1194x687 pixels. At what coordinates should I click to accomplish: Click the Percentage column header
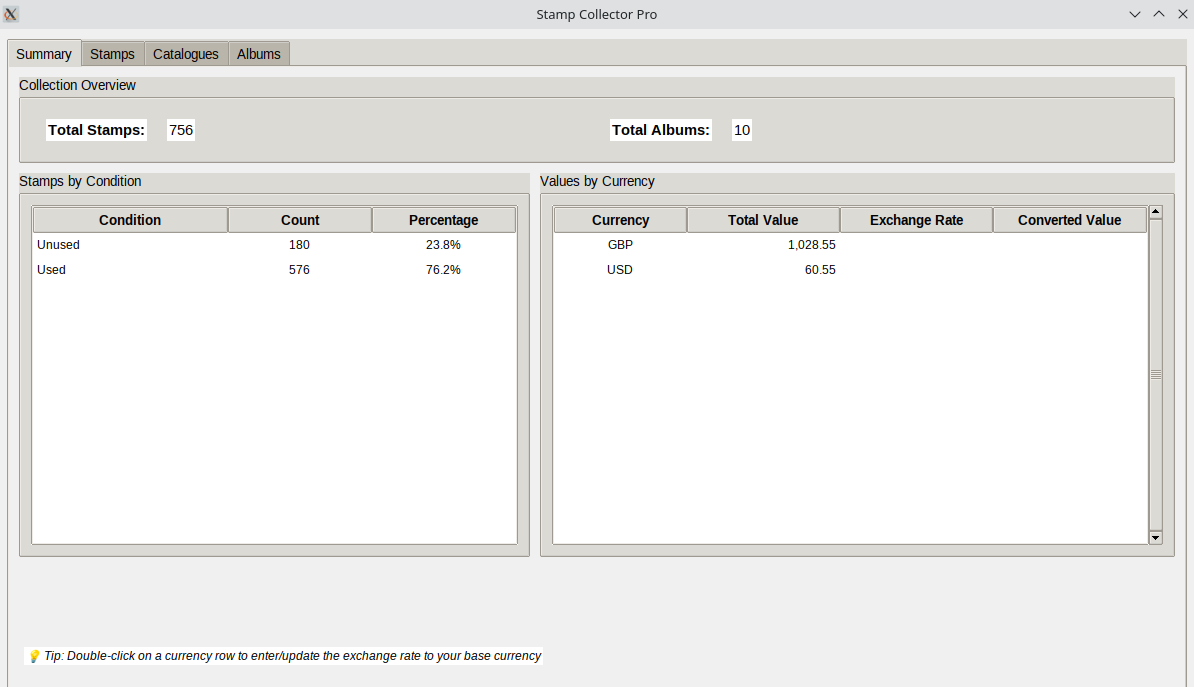444,220
